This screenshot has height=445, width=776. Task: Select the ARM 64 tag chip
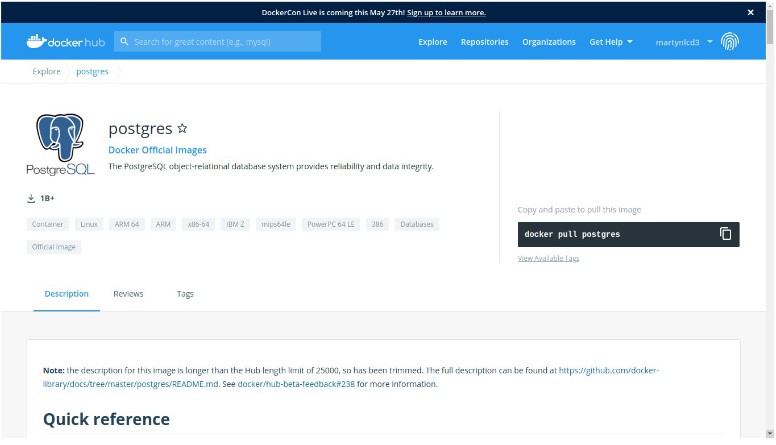[127, 224]
